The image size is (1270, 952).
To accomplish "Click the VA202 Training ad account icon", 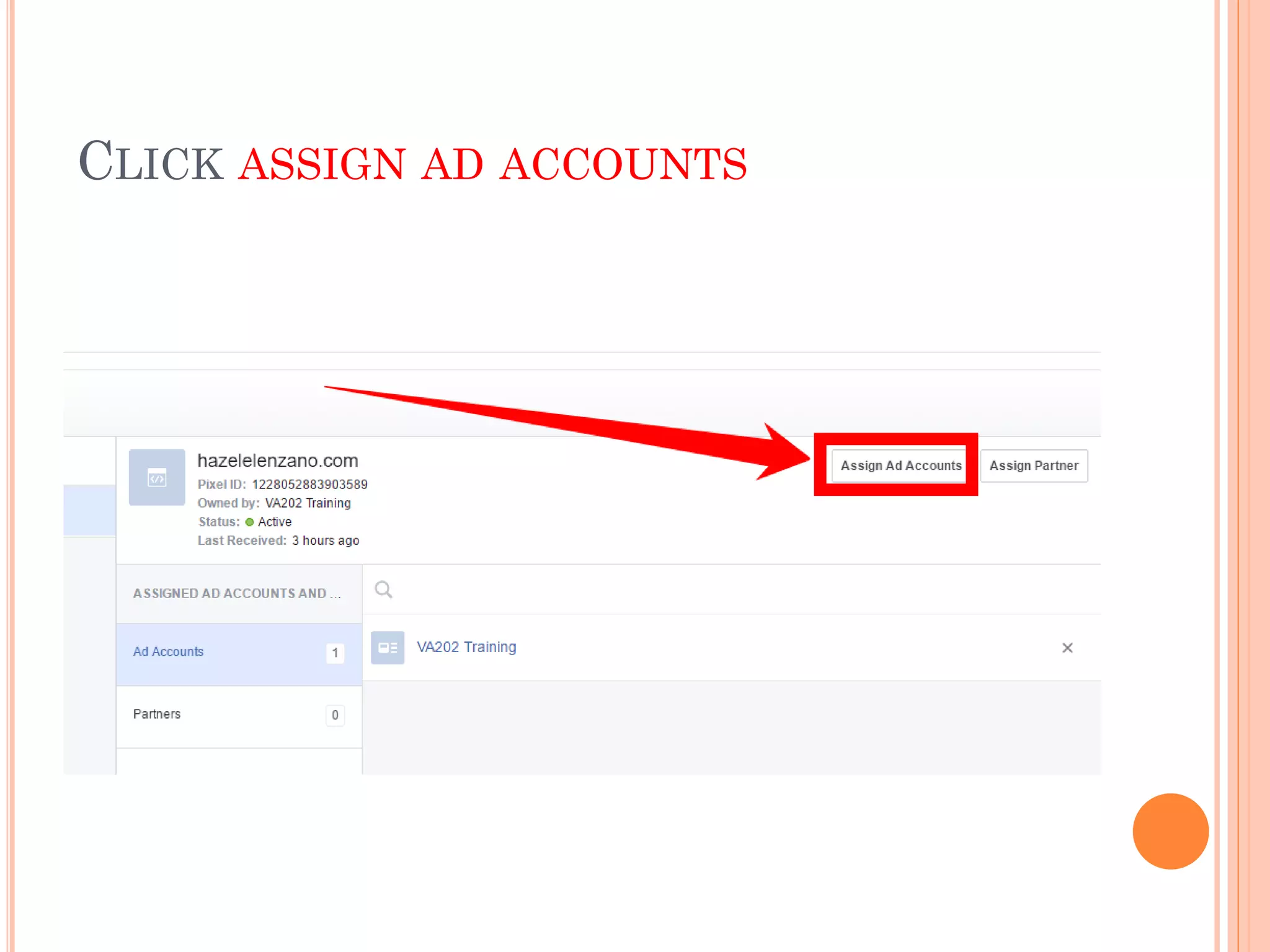I will pos(388,648).
